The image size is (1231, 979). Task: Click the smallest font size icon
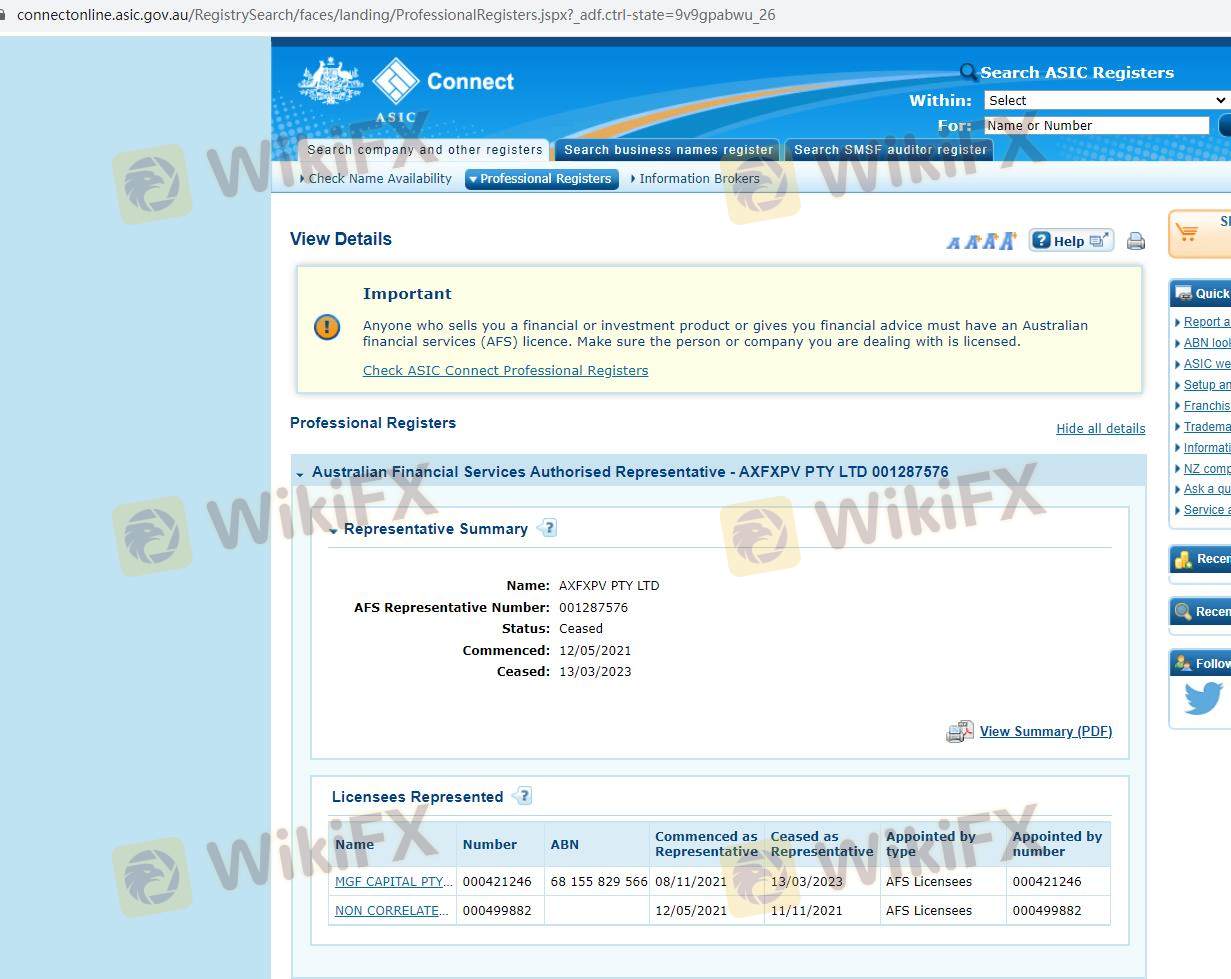point(953,242)
